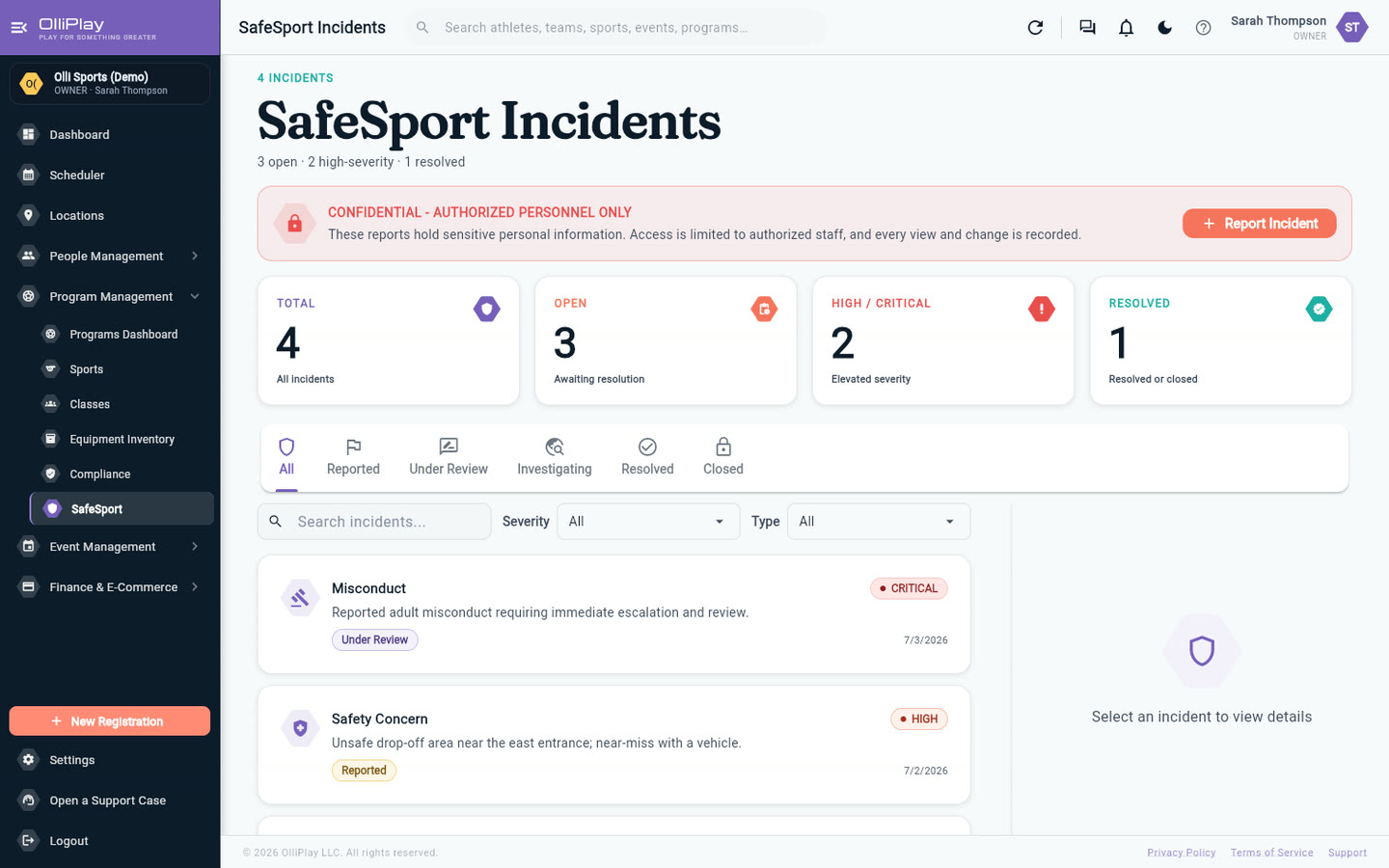1389x868 pixels.
Task: Click the Locations pin icon
Action: (28, 215)
